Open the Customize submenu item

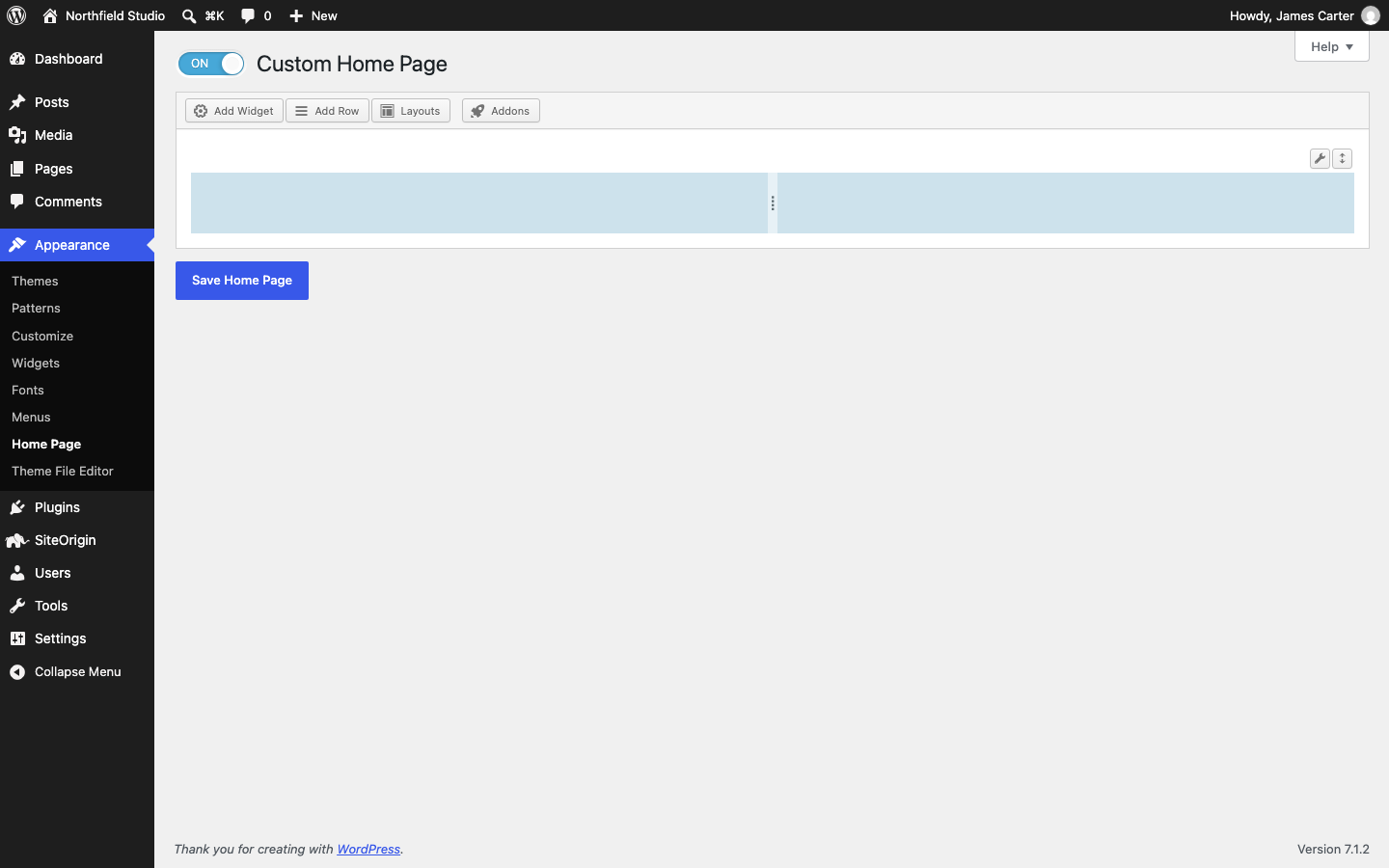pos(77,336)
